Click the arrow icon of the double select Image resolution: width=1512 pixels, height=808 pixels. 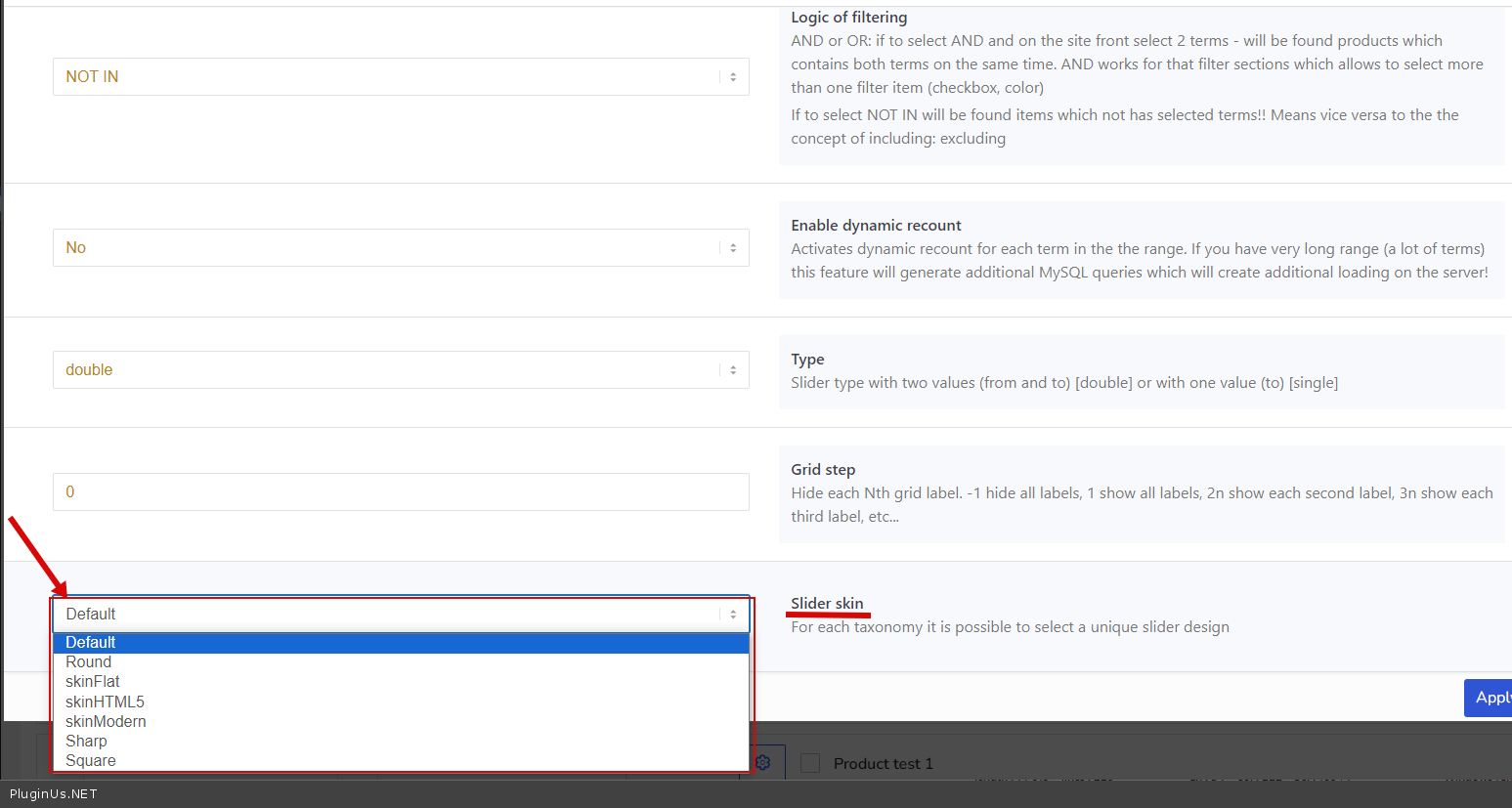[x=733, y=369]
